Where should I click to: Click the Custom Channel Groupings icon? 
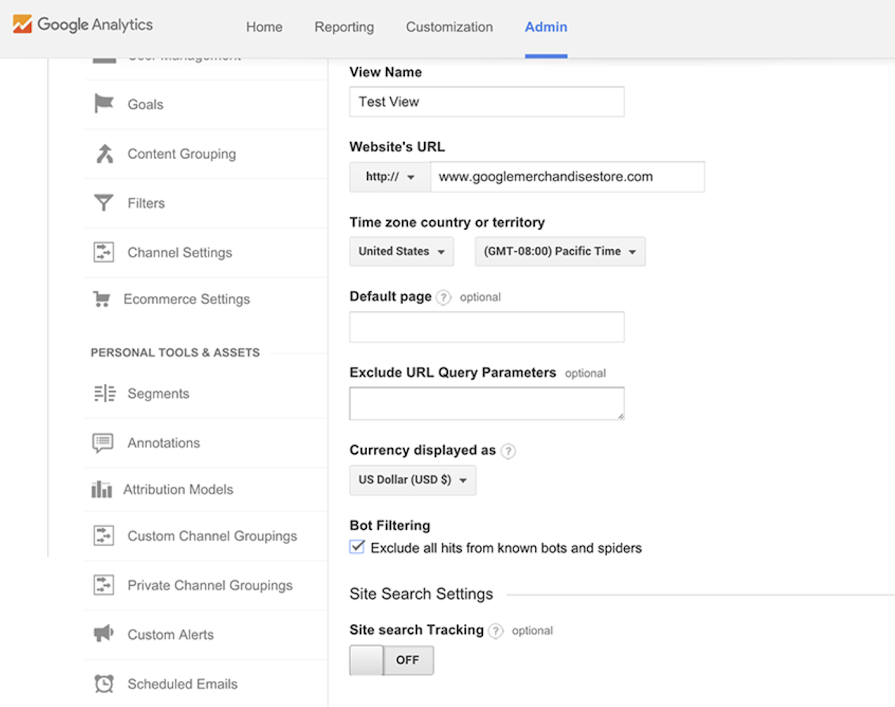pyautogui.click(x=103, y=536)
